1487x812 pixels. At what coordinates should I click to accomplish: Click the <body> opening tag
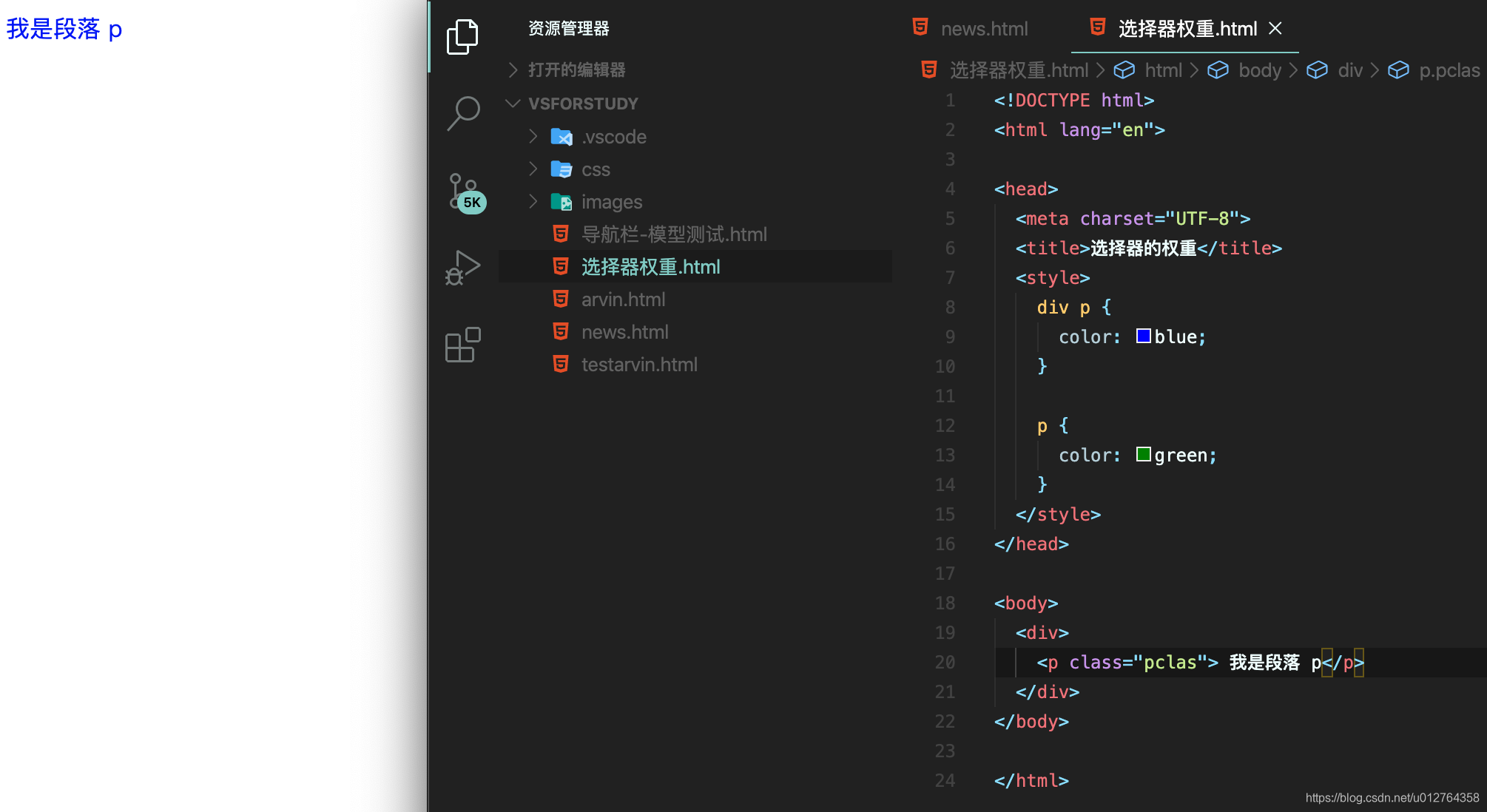pyautogui.click(x=1026, y=603)
